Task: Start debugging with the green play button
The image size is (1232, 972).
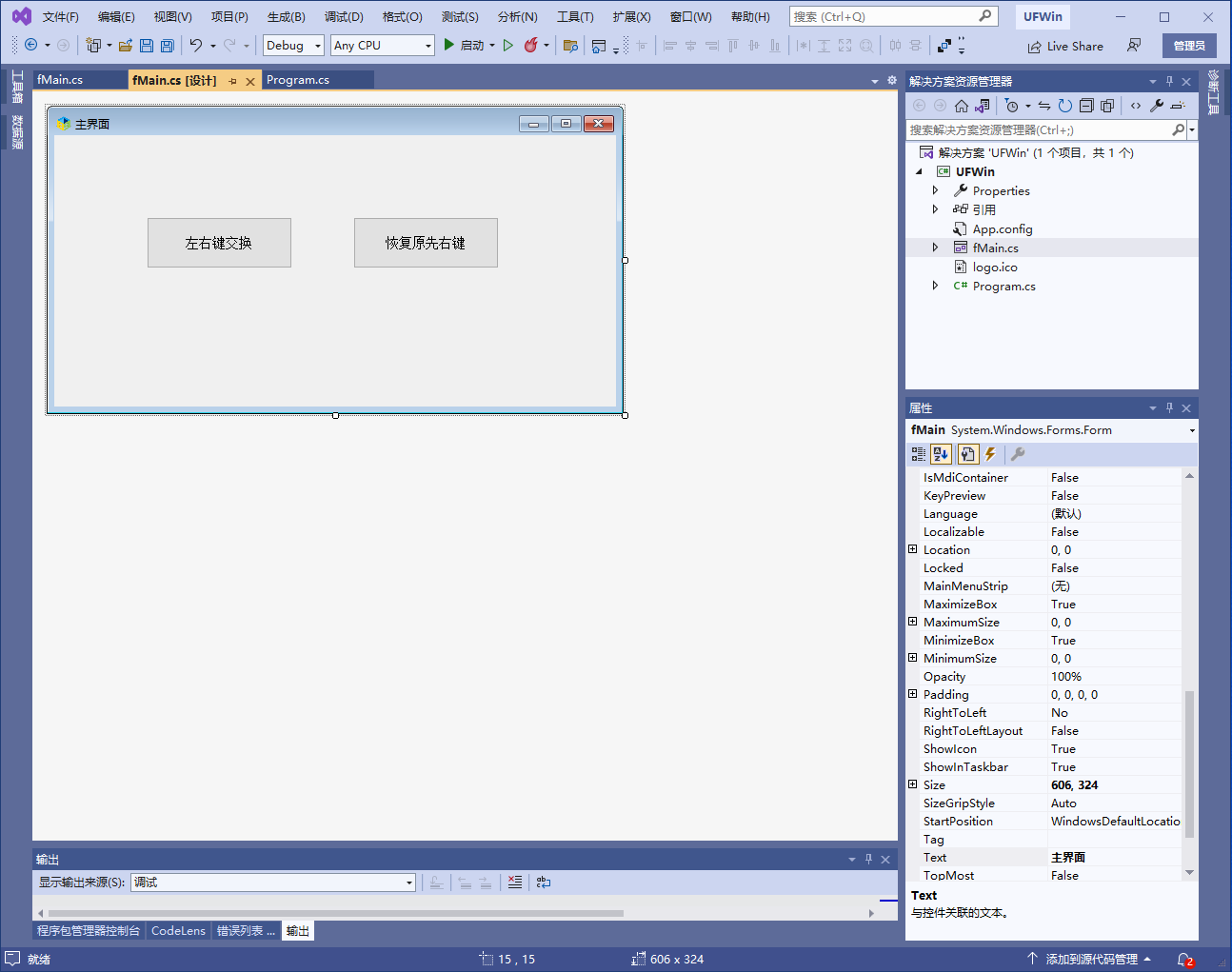Action: point(449,45)
